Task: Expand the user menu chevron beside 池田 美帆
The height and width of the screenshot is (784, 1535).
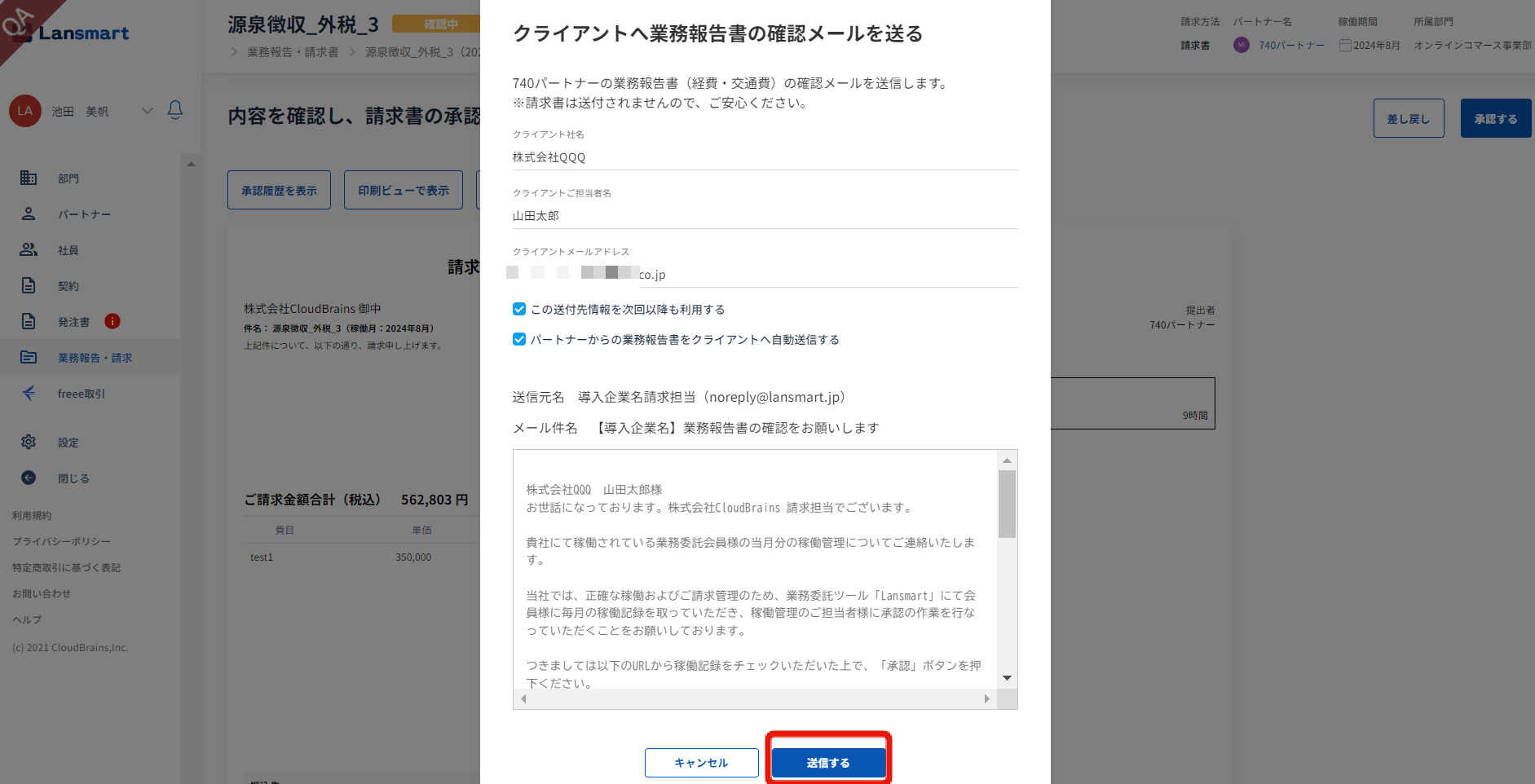Action: (148, 111)
